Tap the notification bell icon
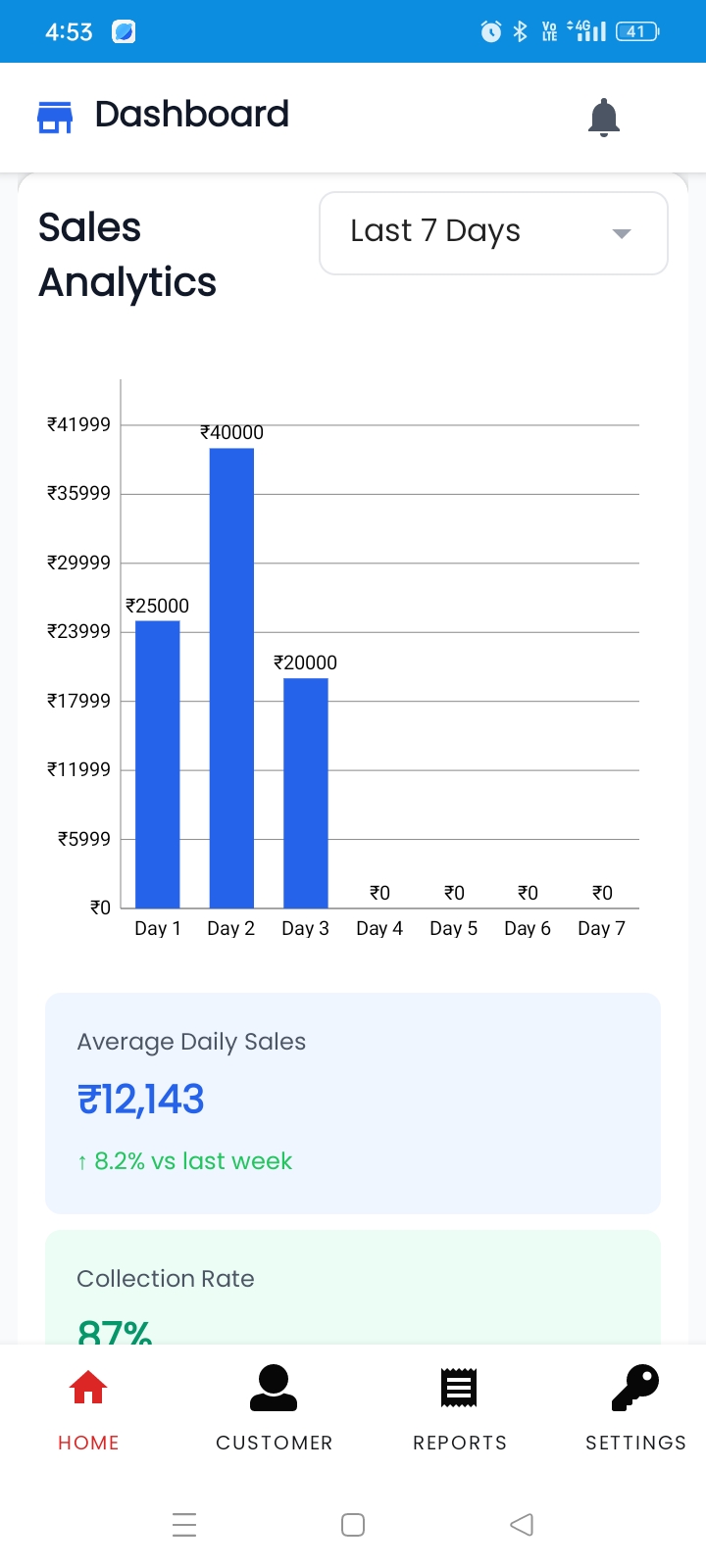 [x=604, y=118]
